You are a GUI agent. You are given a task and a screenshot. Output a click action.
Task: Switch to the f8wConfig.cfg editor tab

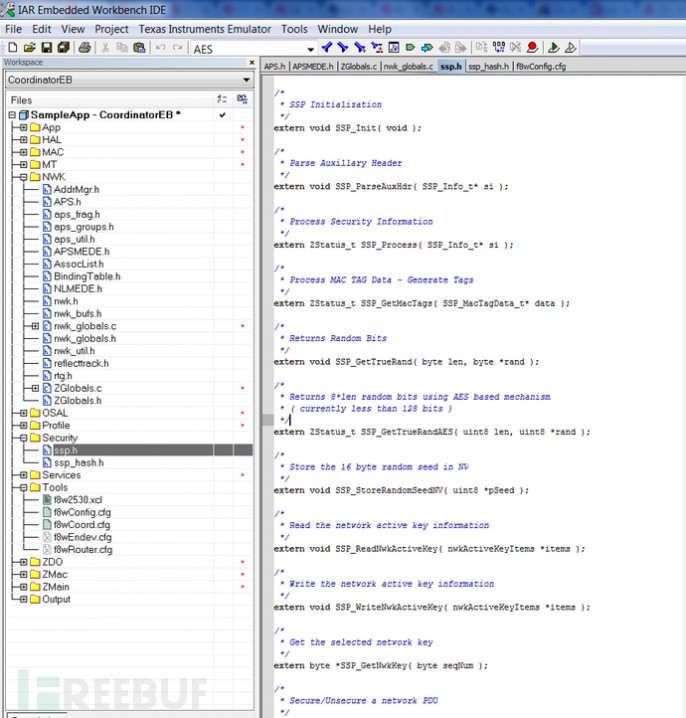pos(541,66)
